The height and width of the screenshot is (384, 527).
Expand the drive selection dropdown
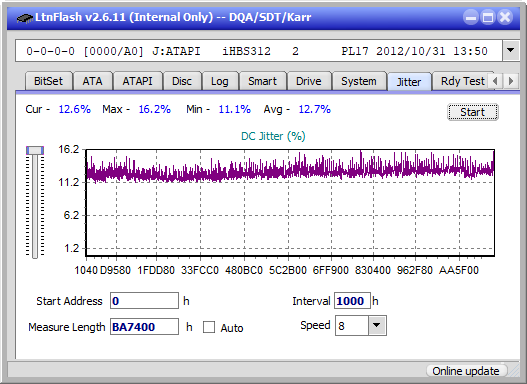tap(511, 51)
